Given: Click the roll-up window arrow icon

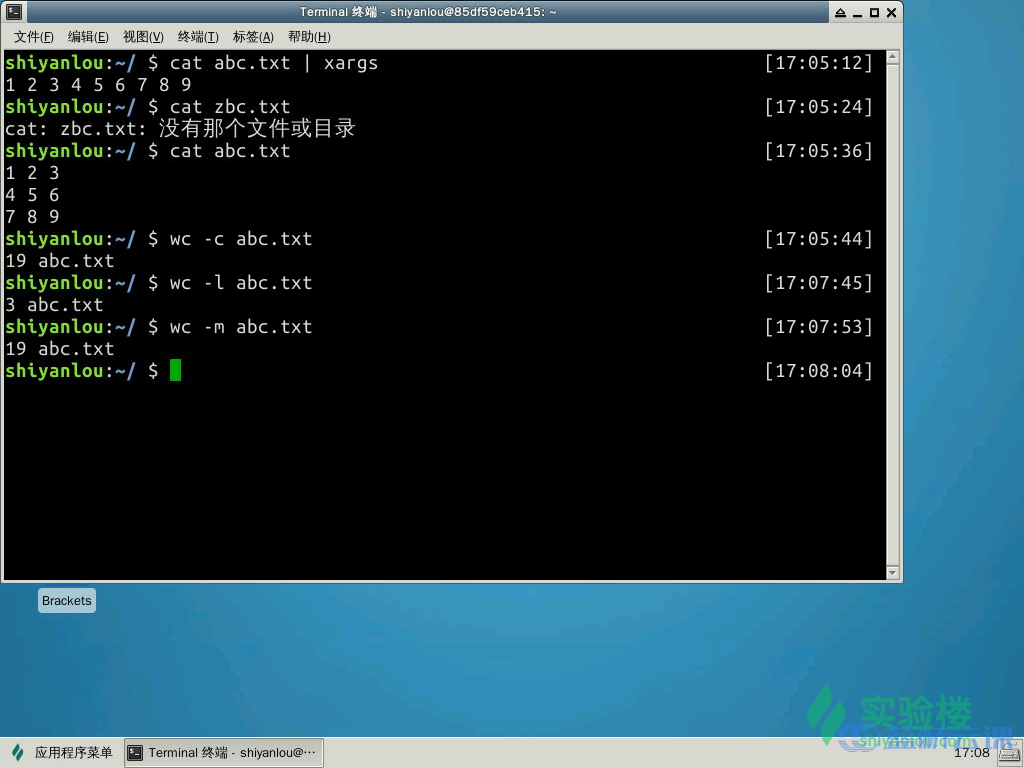Looking at the screenshot, I should 840,12.
